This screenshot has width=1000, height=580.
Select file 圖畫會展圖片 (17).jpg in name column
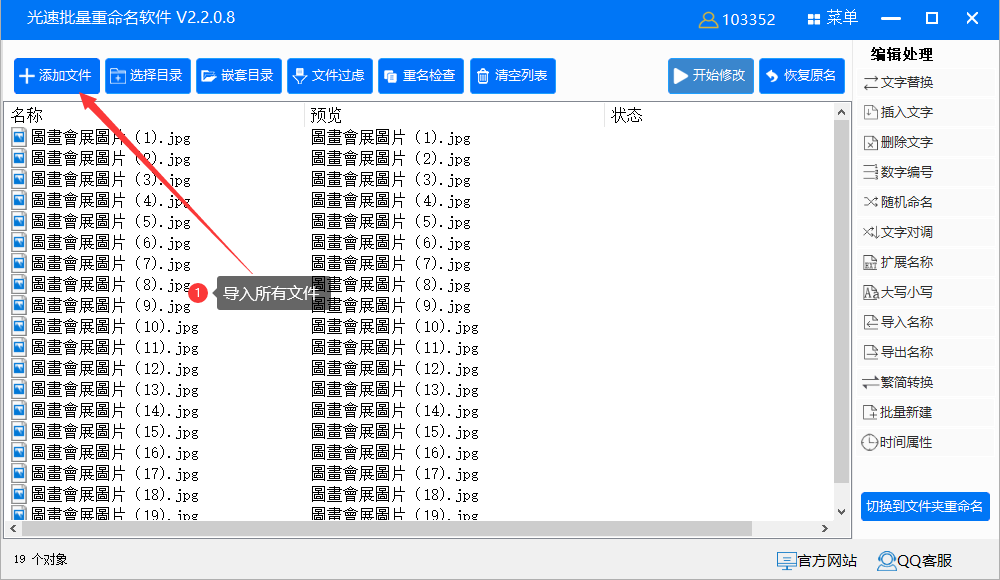point(115,473)
